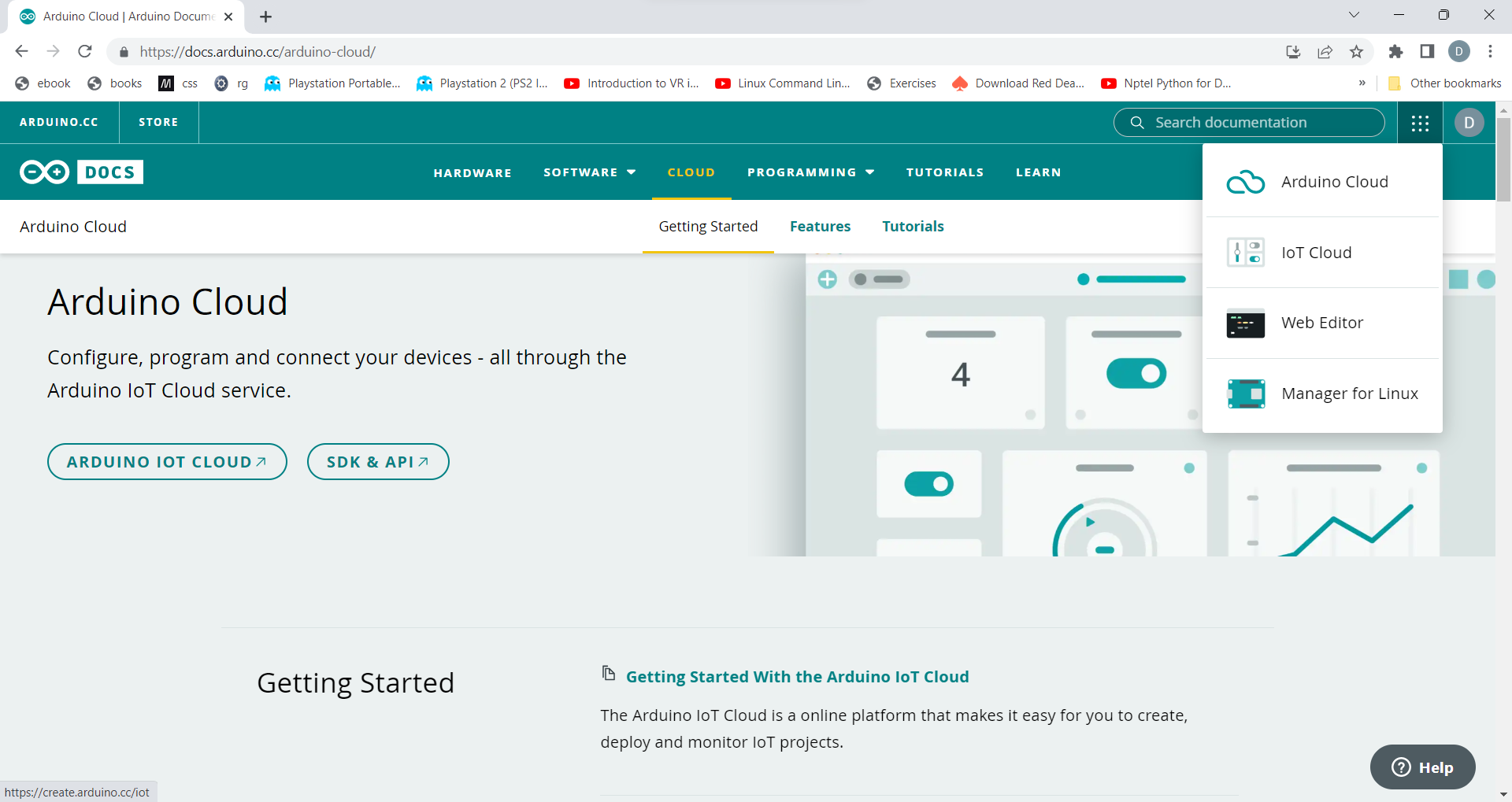Screen dimensions: 1512x802
Task: Open Getting Started With Arduino IoT Cloud link
Action: click(797, 677)
